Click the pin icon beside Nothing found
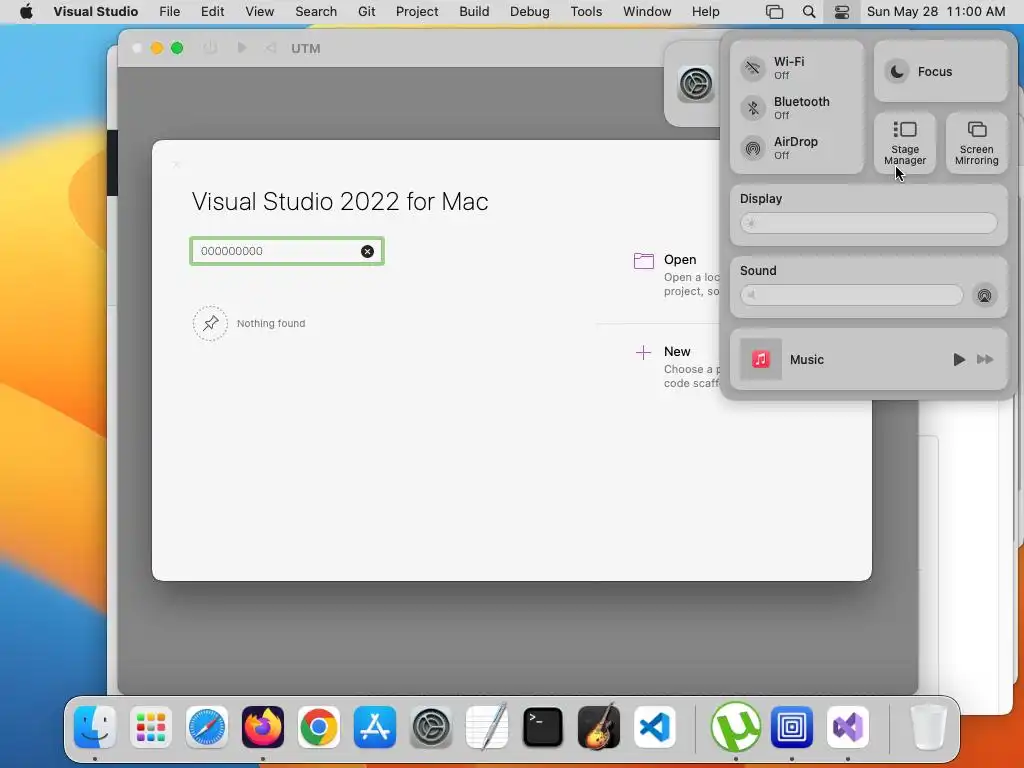 pyautogui.click(x=210, y=323)
